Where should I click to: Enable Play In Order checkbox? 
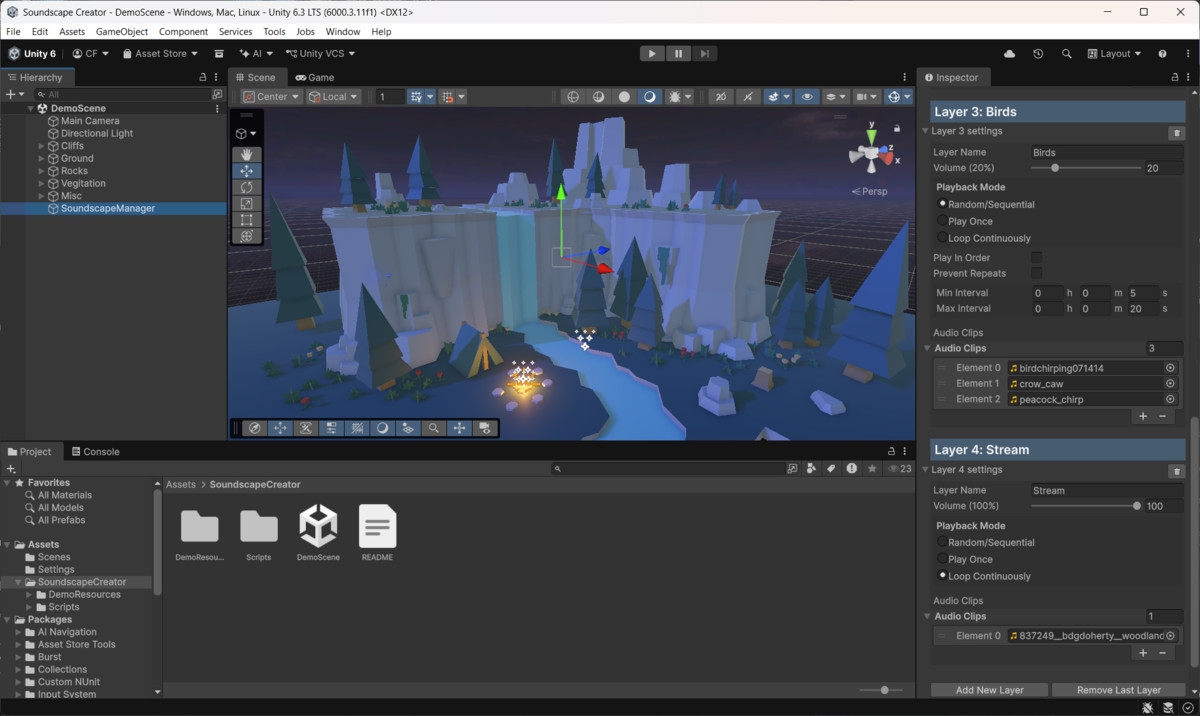point(1036,258)
